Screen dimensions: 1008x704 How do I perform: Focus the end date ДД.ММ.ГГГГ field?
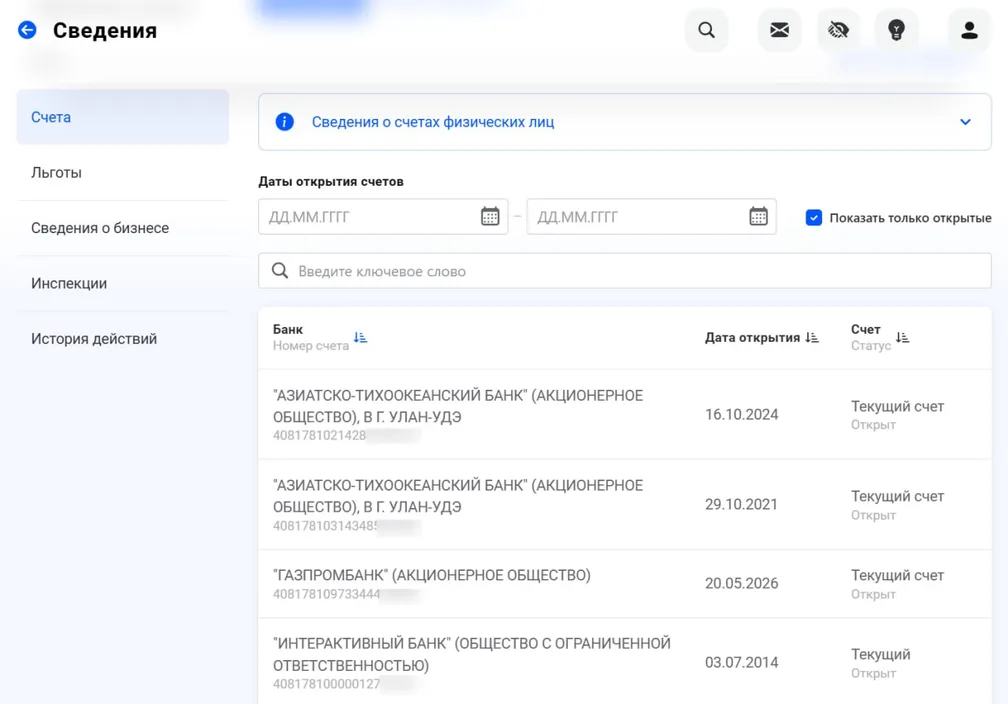click(x=651, y=217)
